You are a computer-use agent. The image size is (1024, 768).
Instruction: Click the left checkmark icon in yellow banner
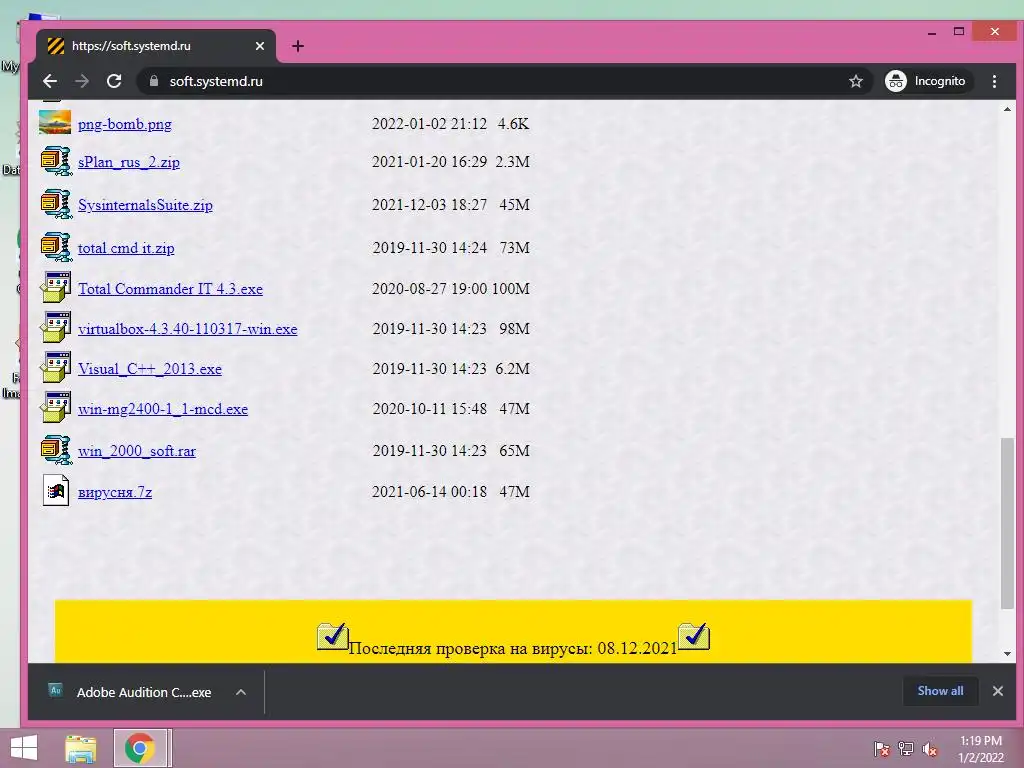pyautogui.click(x=332, y=635)
